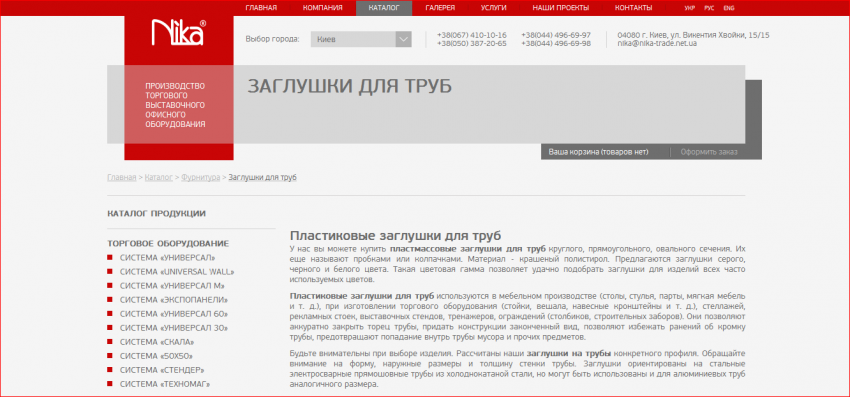Click the Фурнитура breadcrumb
The image size is (850, 397).
[x=201, y=177]
